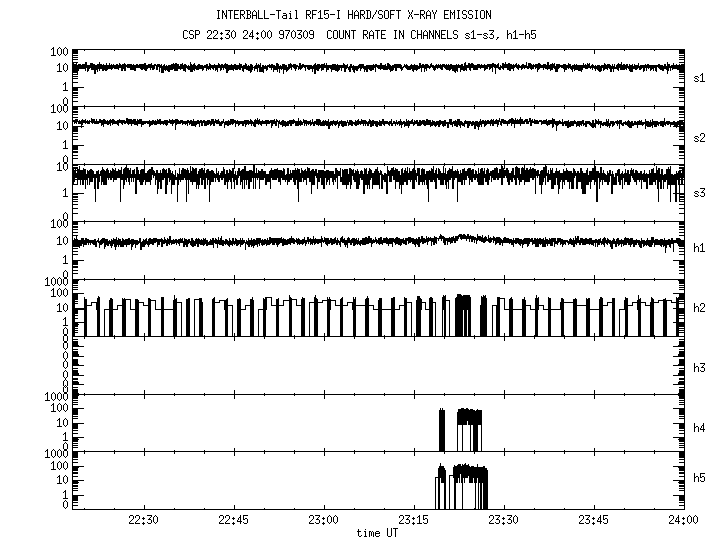
Task: Click the 22:45 time axis label
Action: point(233,521)
